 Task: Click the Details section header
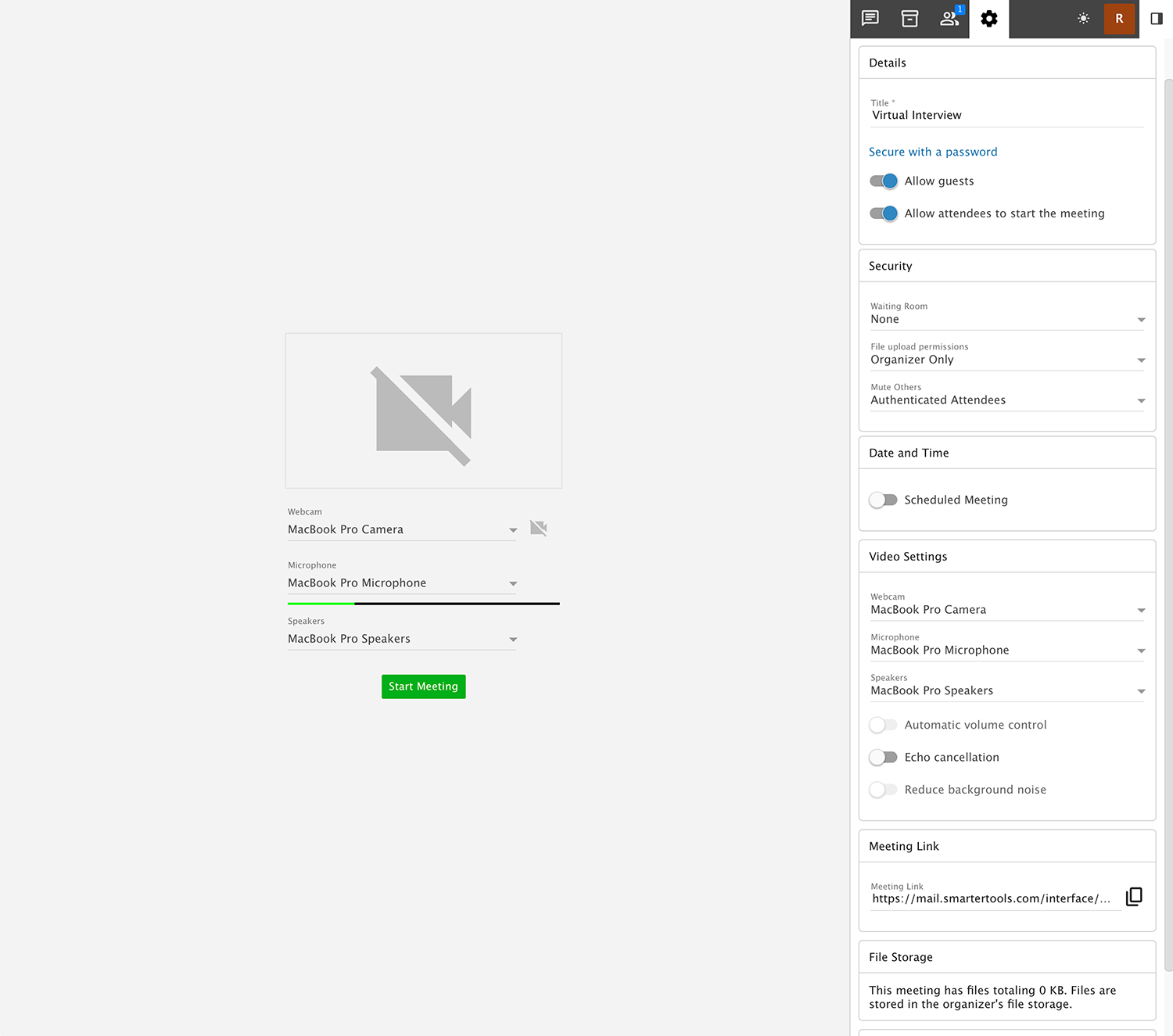coord(1007,63)
